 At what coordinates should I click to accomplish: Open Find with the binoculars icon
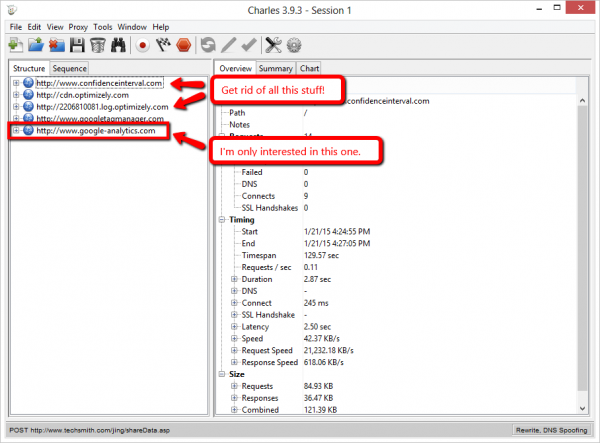(118, 45)
